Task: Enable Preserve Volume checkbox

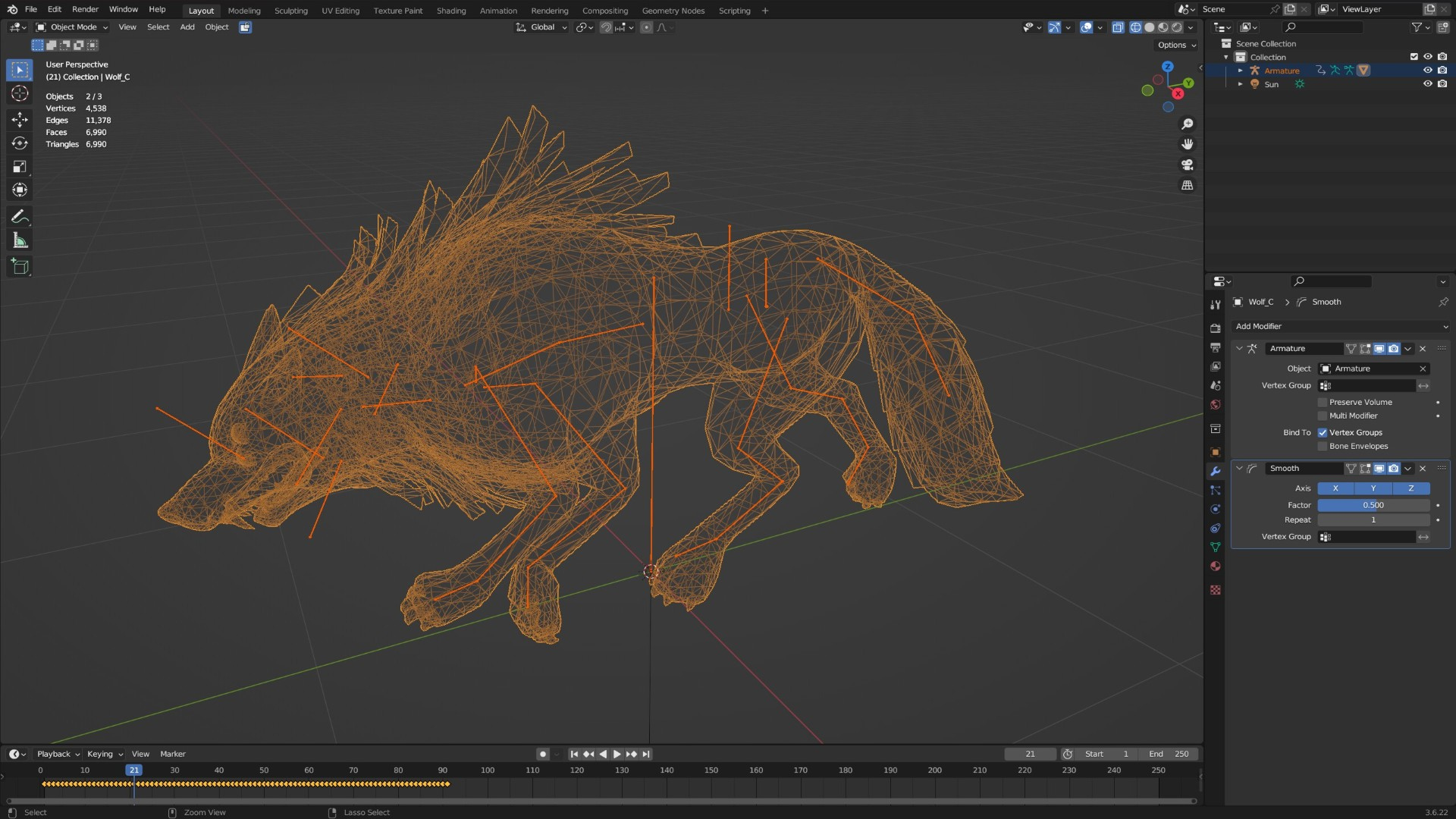Action: (1323, 403)
